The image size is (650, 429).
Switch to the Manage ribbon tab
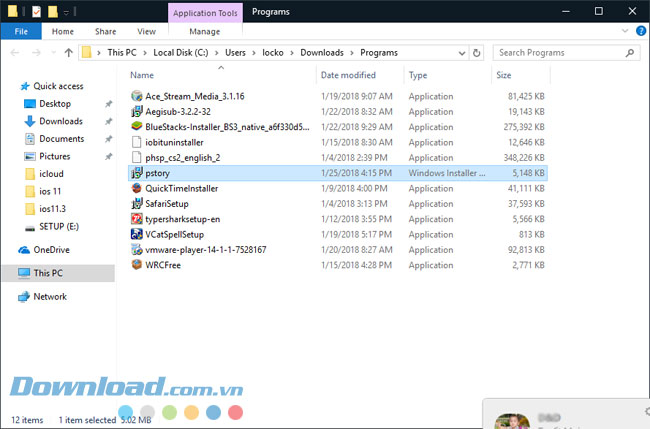click(x=205, y=32)
